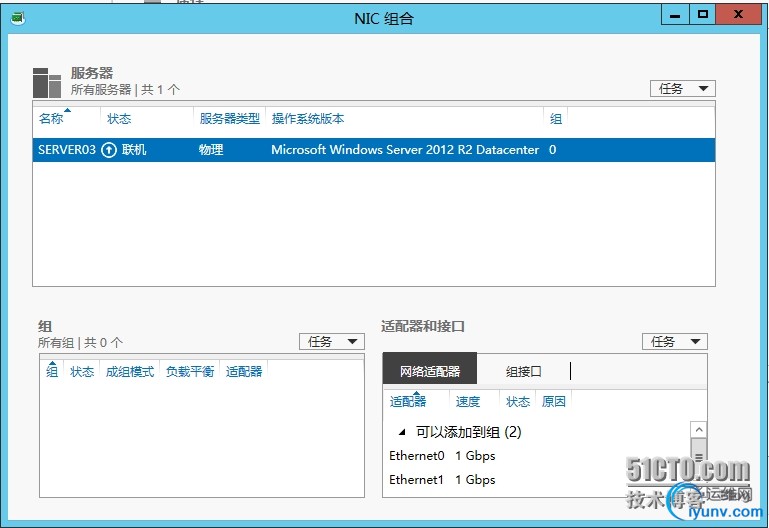Click the online status arrow icon for SERVER03

(108, 150)
